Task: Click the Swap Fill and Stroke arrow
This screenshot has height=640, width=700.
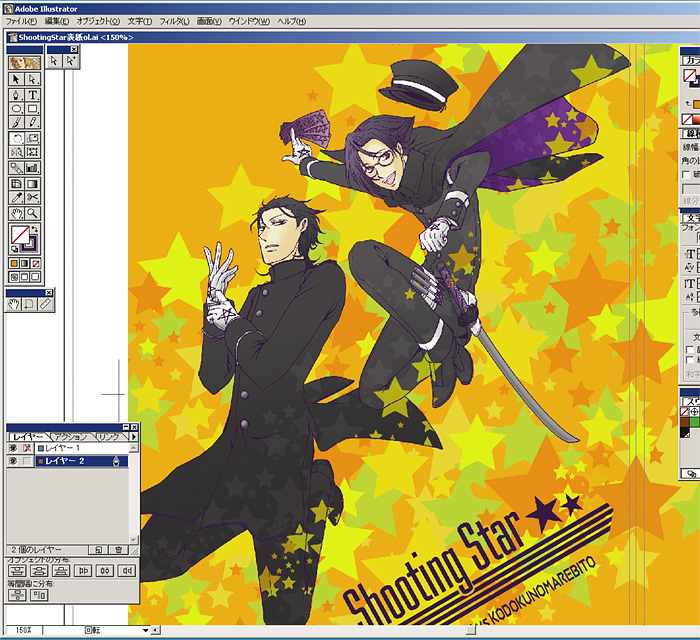Action: [x=35, y=229]
